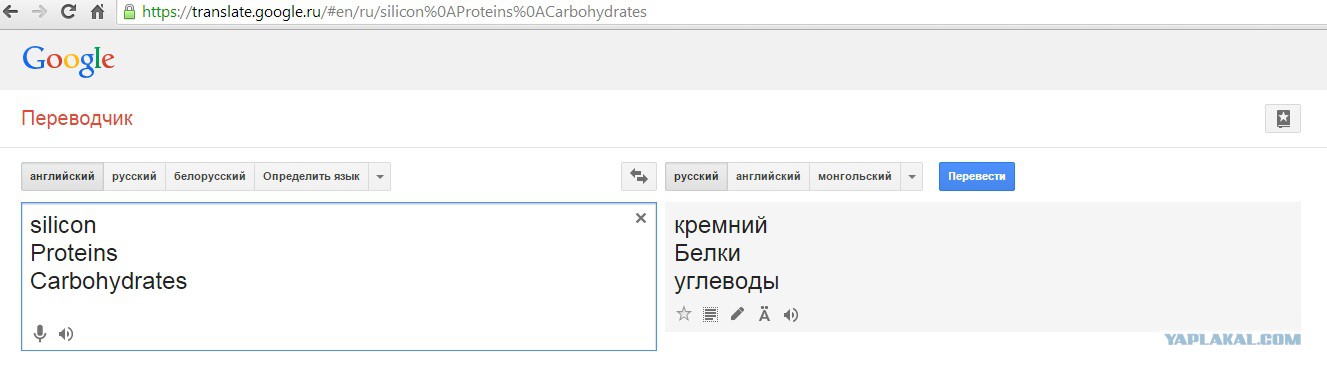1327x369 pixels.
Task: Click inside the source text box
Action: point(339,276)
